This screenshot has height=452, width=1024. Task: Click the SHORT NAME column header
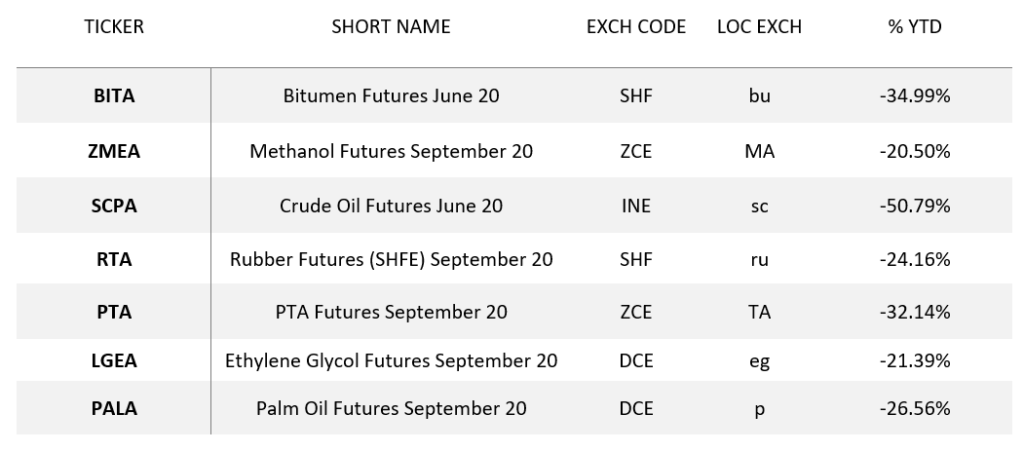click(391, 27)
